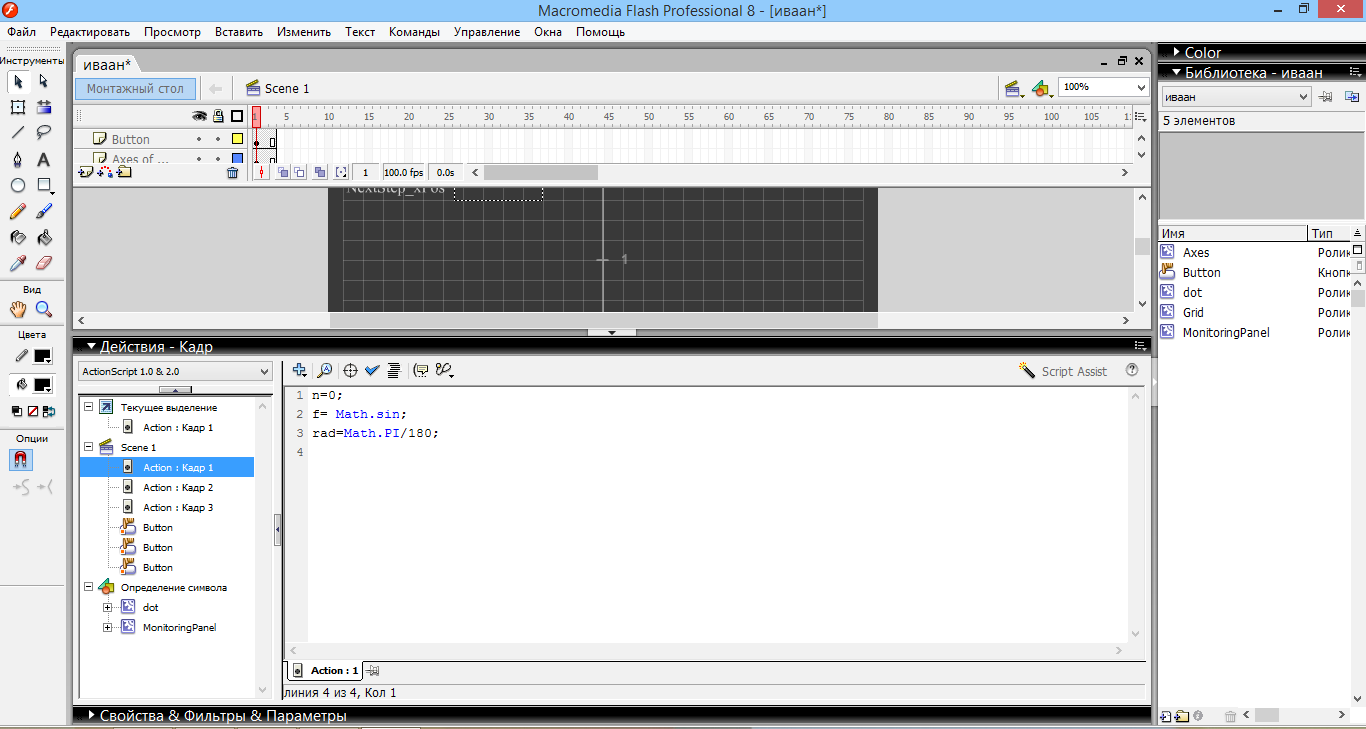The width and height of the screenshot is (1366, 729).
Task: Delete the selected timeline layer
Action: 233,172
